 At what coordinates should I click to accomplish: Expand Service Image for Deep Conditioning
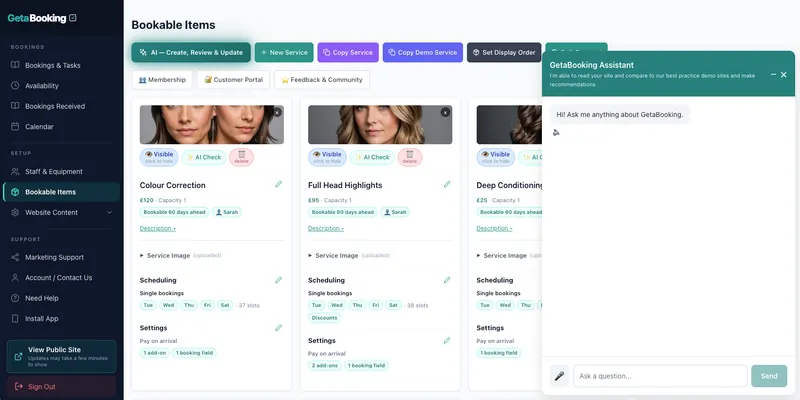tap(509, 256)
